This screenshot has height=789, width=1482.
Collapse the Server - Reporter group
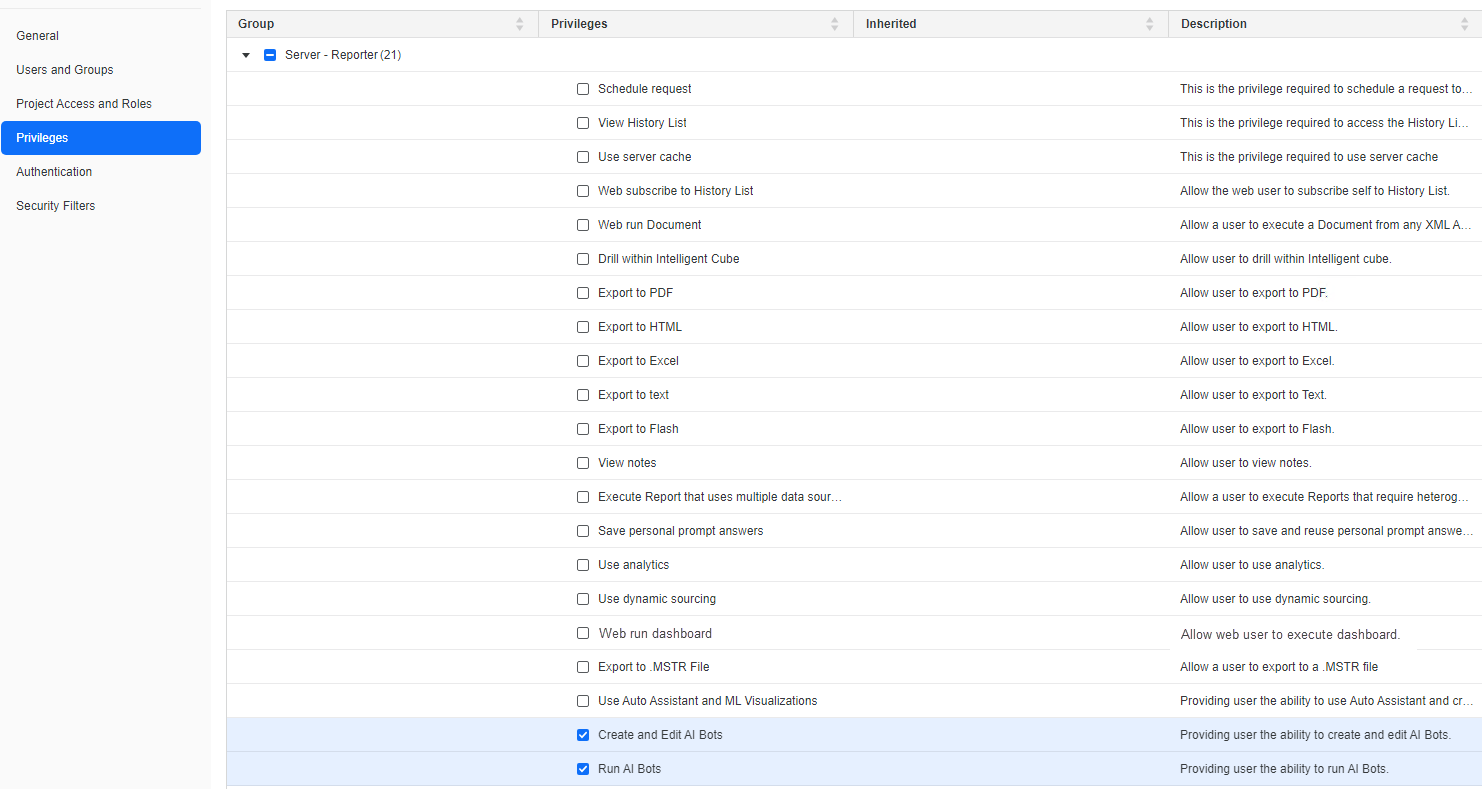[x=246, y=55]
